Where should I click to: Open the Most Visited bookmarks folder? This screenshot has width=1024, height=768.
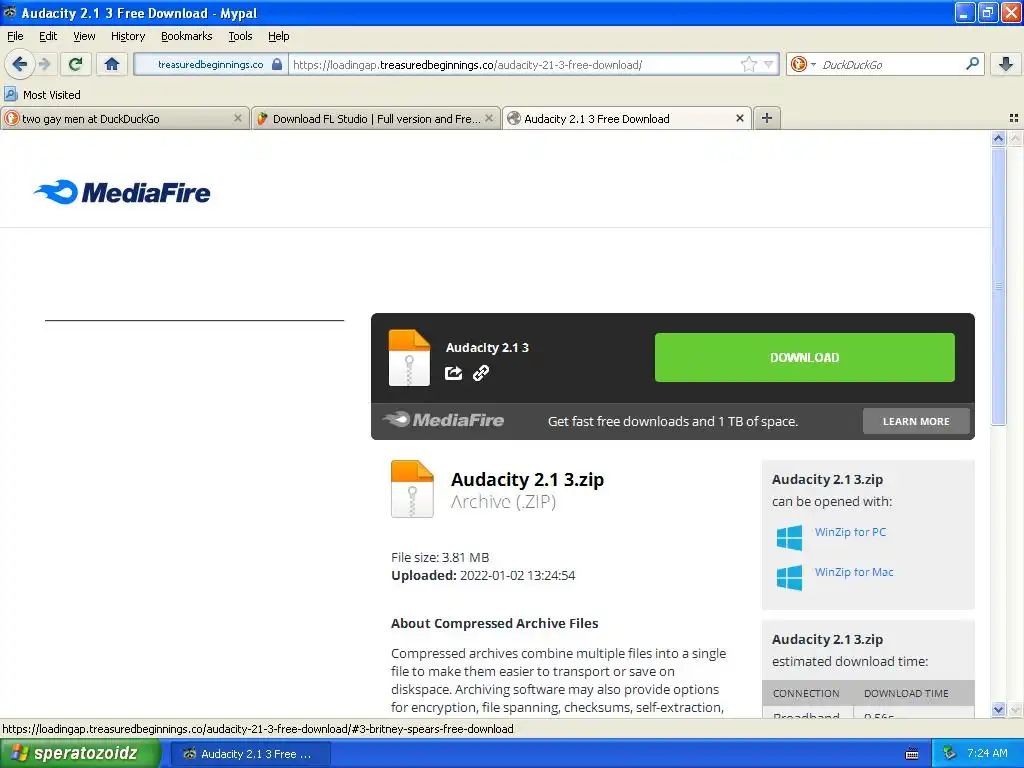tap(42, 95)
